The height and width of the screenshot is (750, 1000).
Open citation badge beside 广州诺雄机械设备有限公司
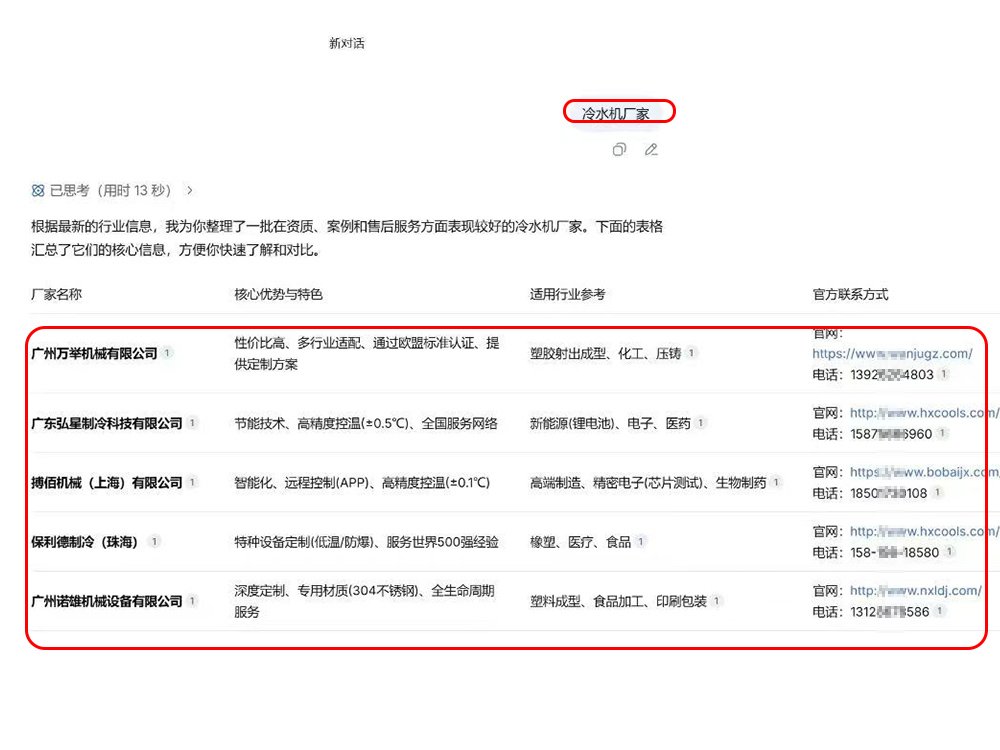click(192, 601)
